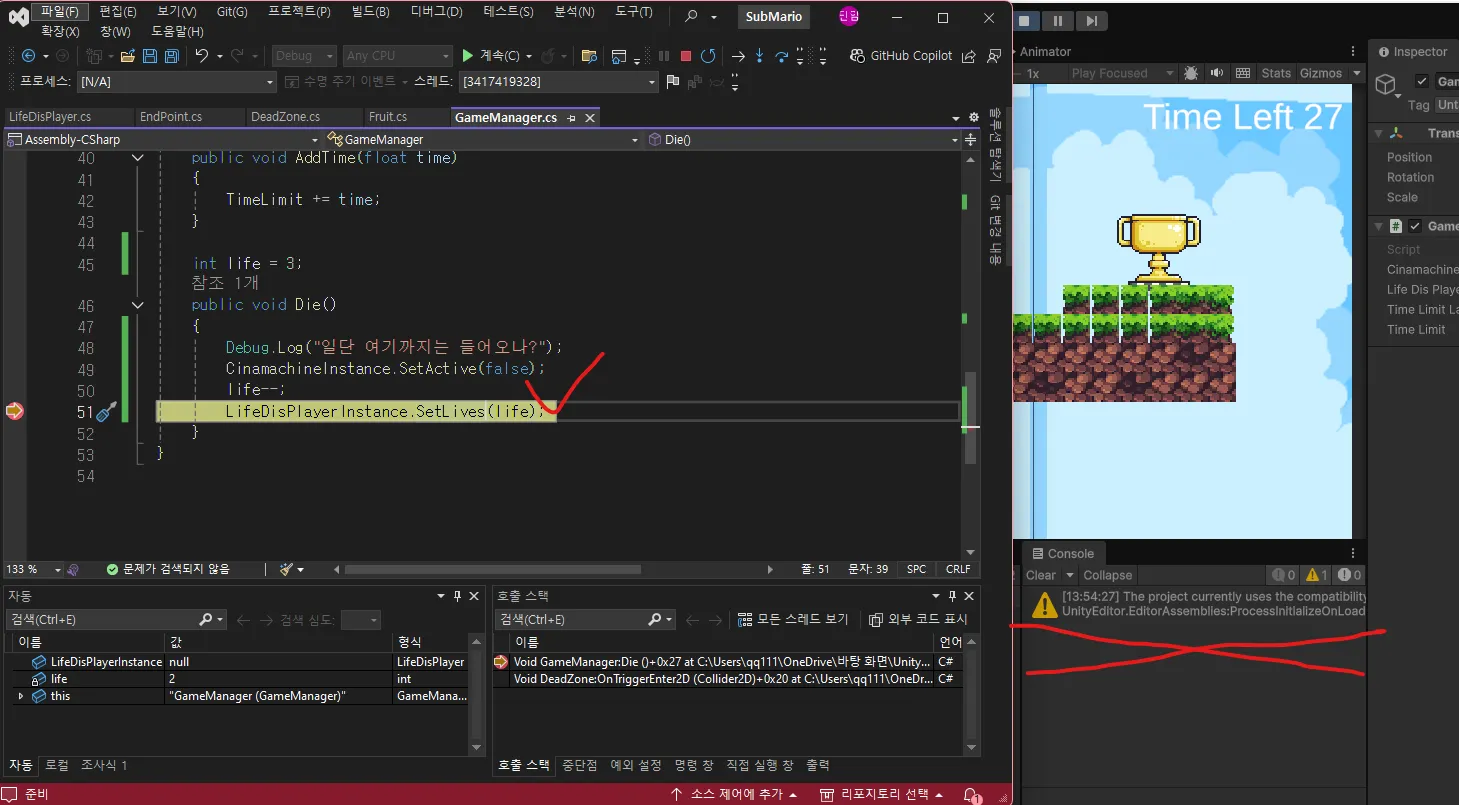Viewport: 1459px width, 805px height.
Task: Click the Restart debugging circular arrow icon
Action: [708, 56]
